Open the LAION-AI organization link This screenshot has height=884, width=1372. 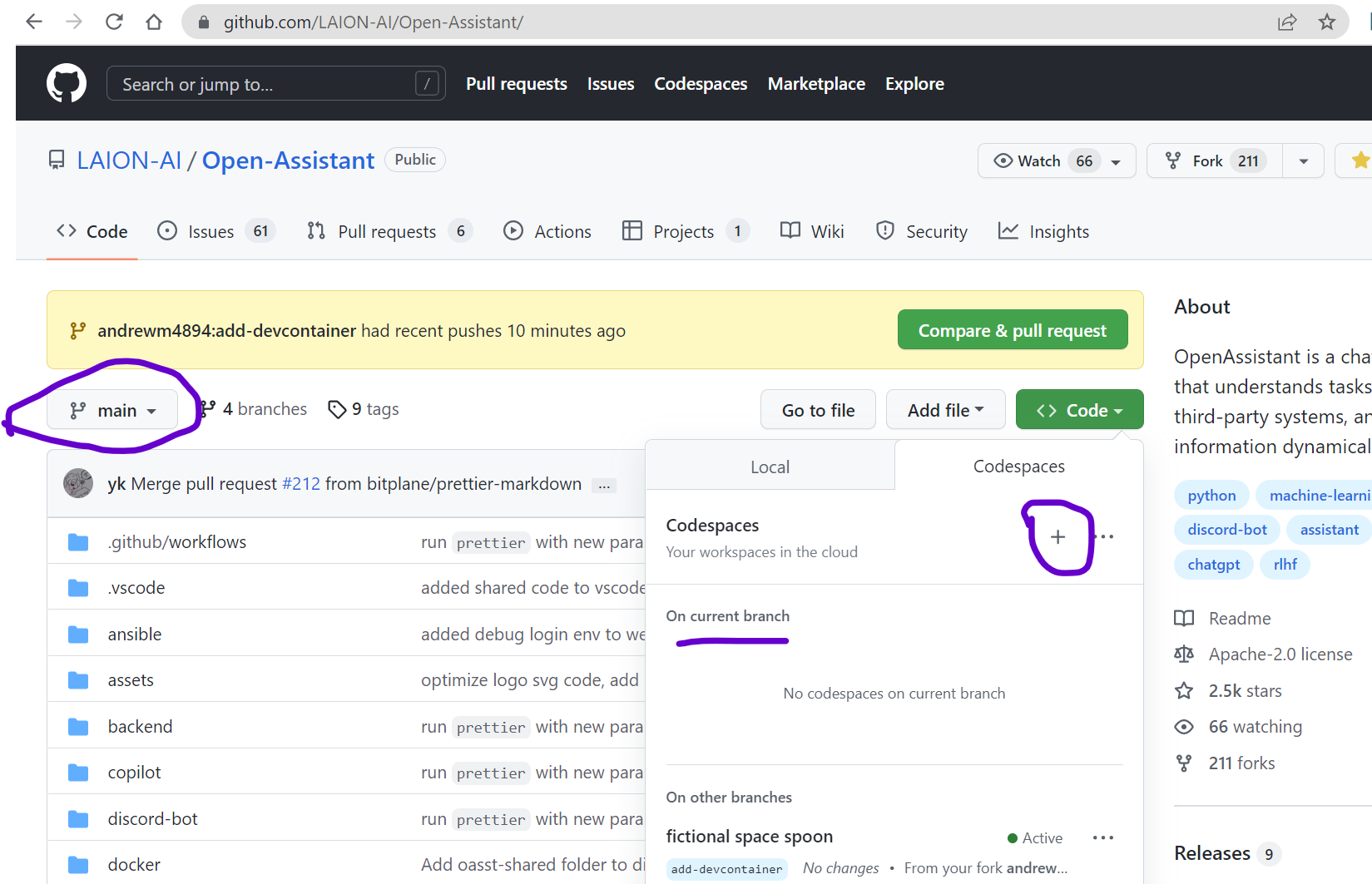(x=129, y=161)
